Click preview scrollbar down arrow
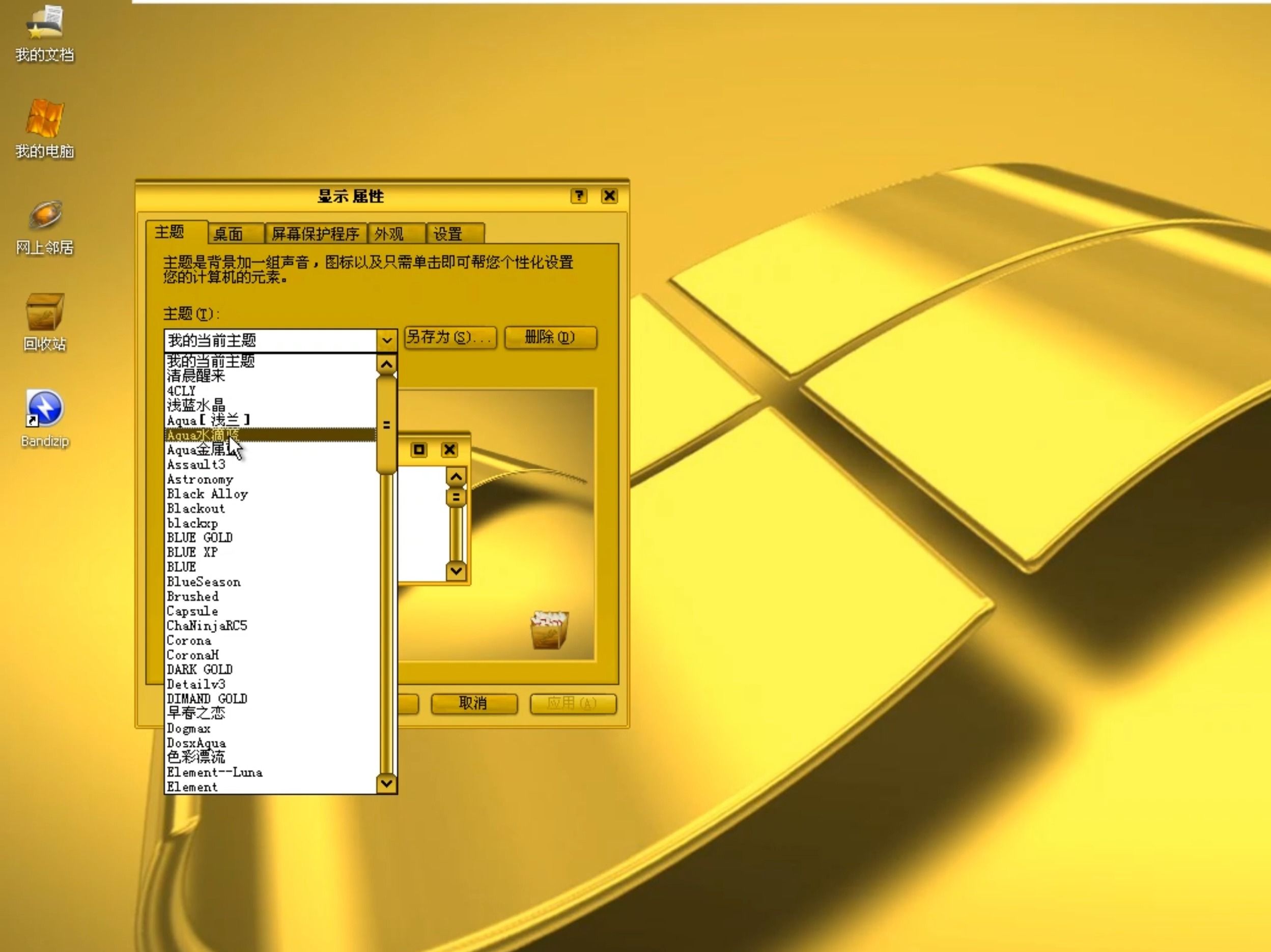Image resolution: width=1271 pixels, height=952 pixels. pos(456,570)
